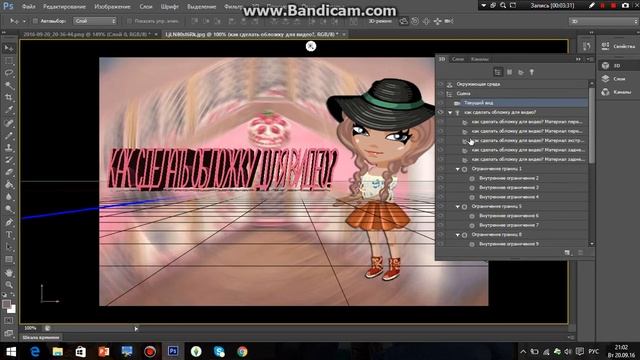The height and width of the screenshot is (360, 640).
Task: Toggle visibility of Окружающая среда row
Action: tap(440, 84)
